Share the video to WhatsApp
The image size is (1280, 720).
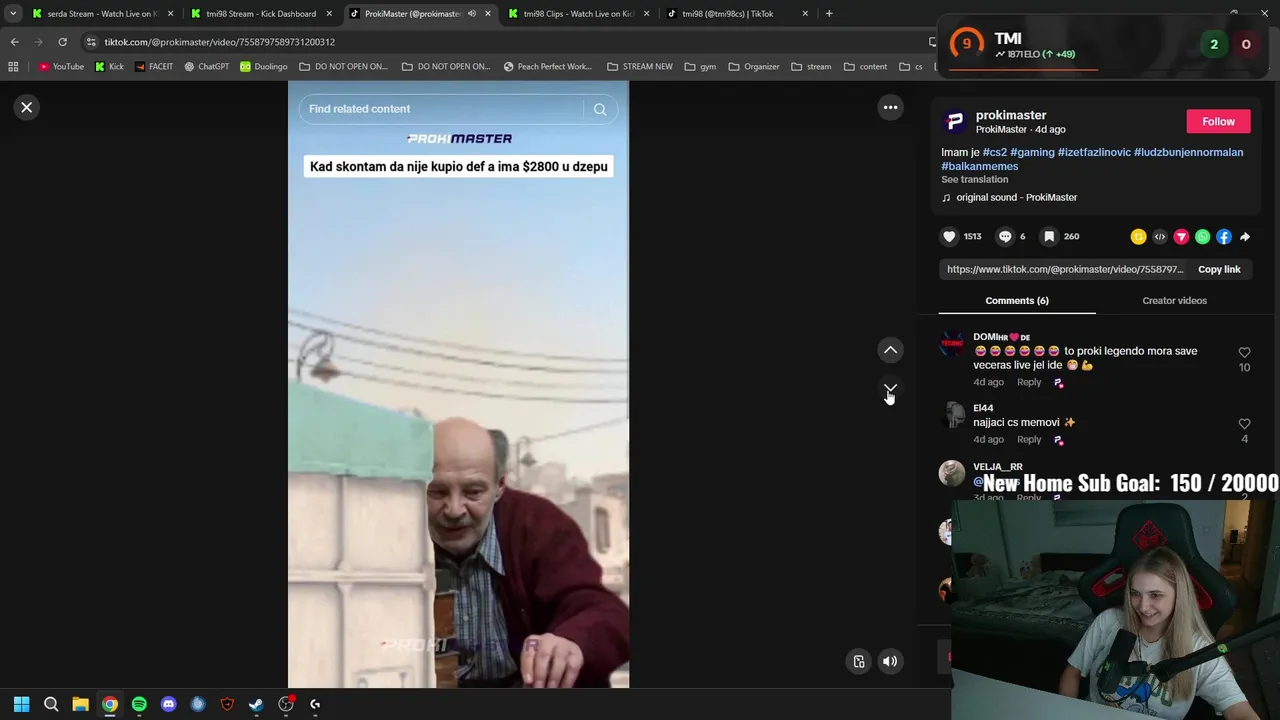(x=1202, y=237)
